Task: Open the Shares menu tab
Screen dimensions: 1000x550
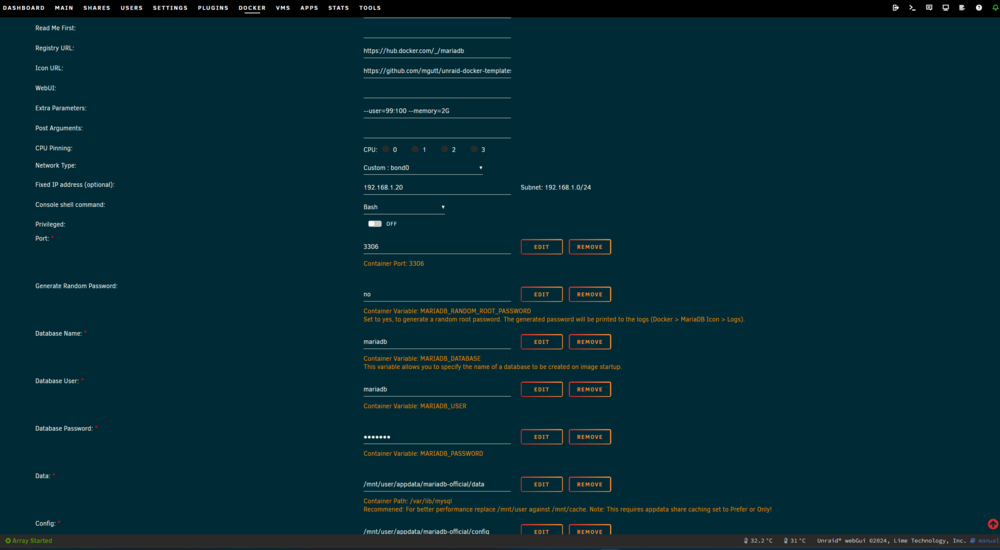Action: point(97,8)
